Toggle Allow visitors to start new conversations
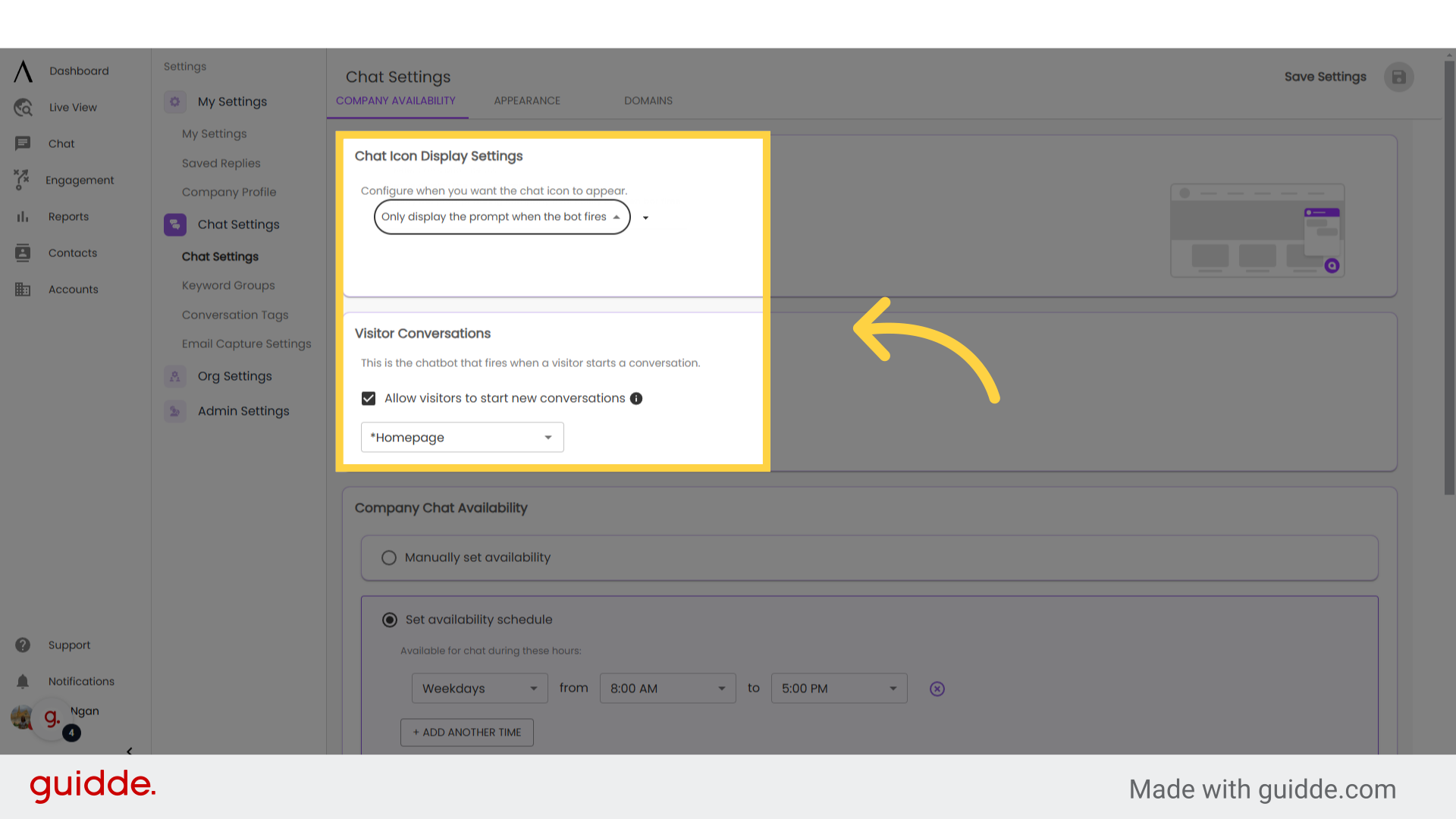This screenshot has height=819, width=1456. (369, 399)
